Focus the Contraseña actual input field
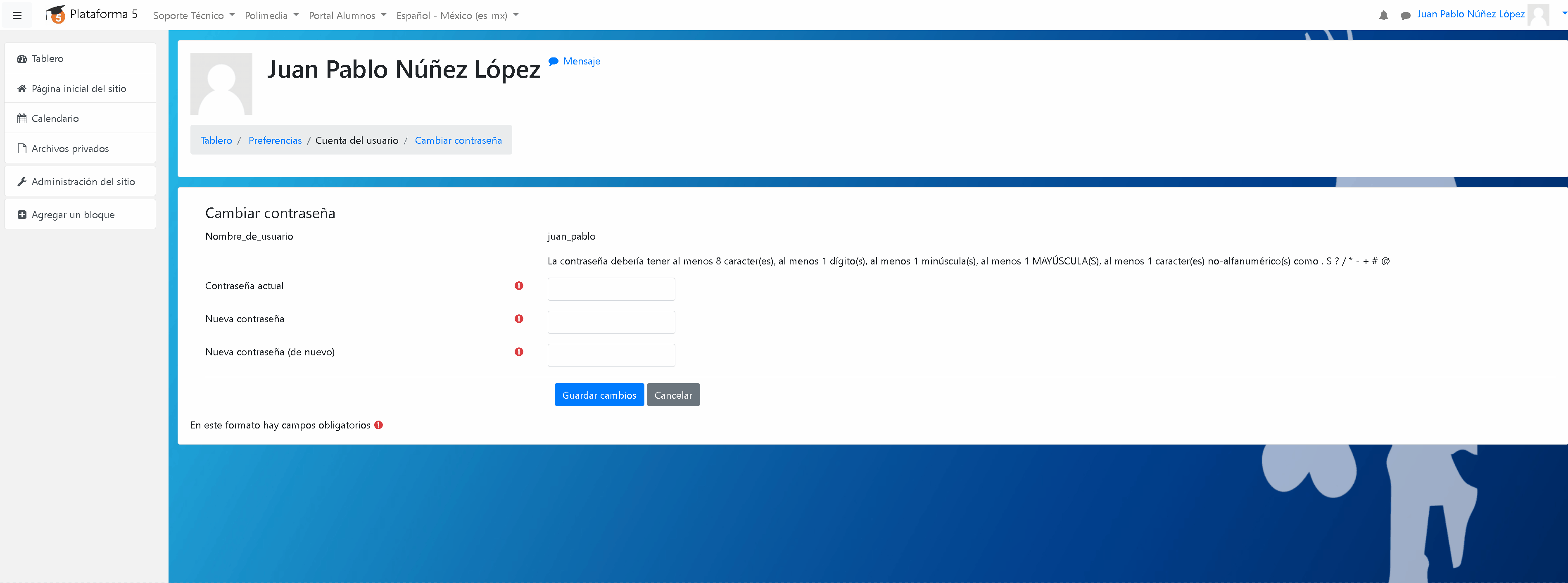1568x583 pixels. pos(611,289)
